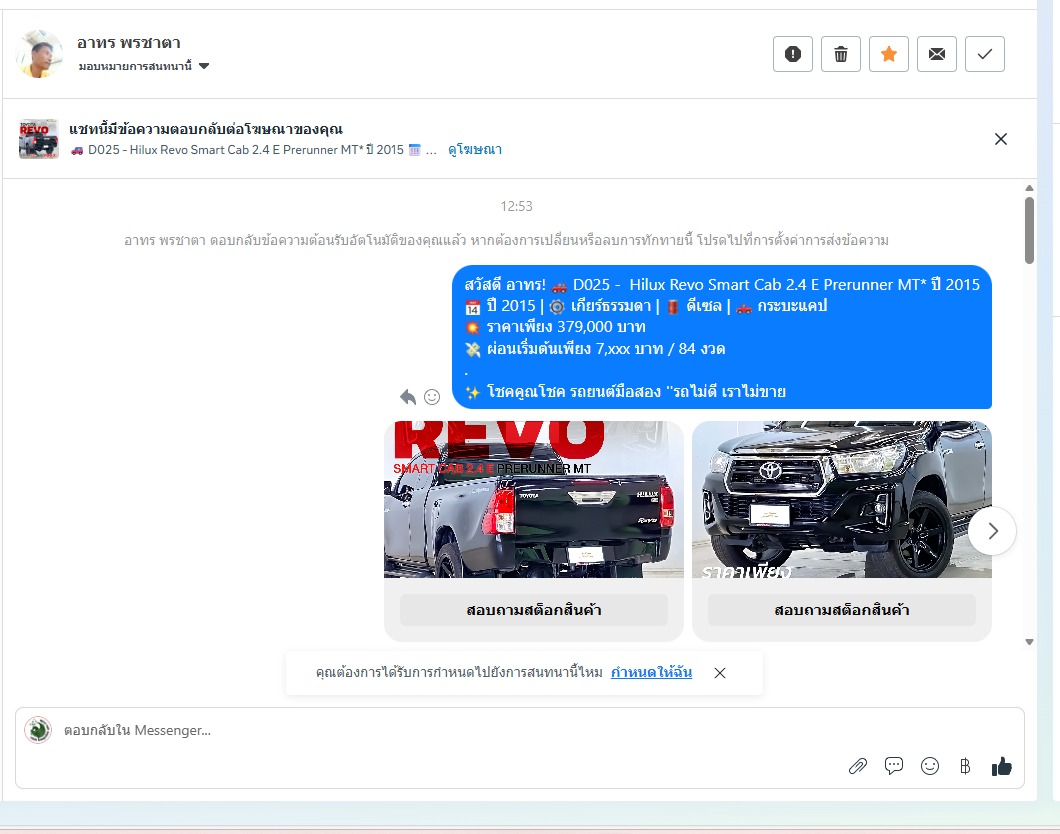Viewport: 1060px width, 834px height.
Task: Open the front view Toyota car image
Action: pos(842,499)
